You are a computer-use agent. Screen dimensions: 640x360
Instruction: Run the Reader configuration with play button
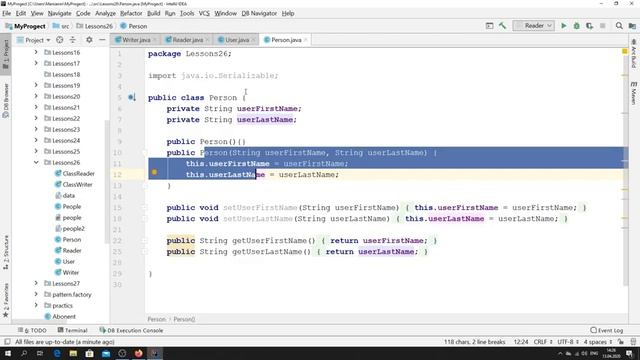(x=564, y=26)
